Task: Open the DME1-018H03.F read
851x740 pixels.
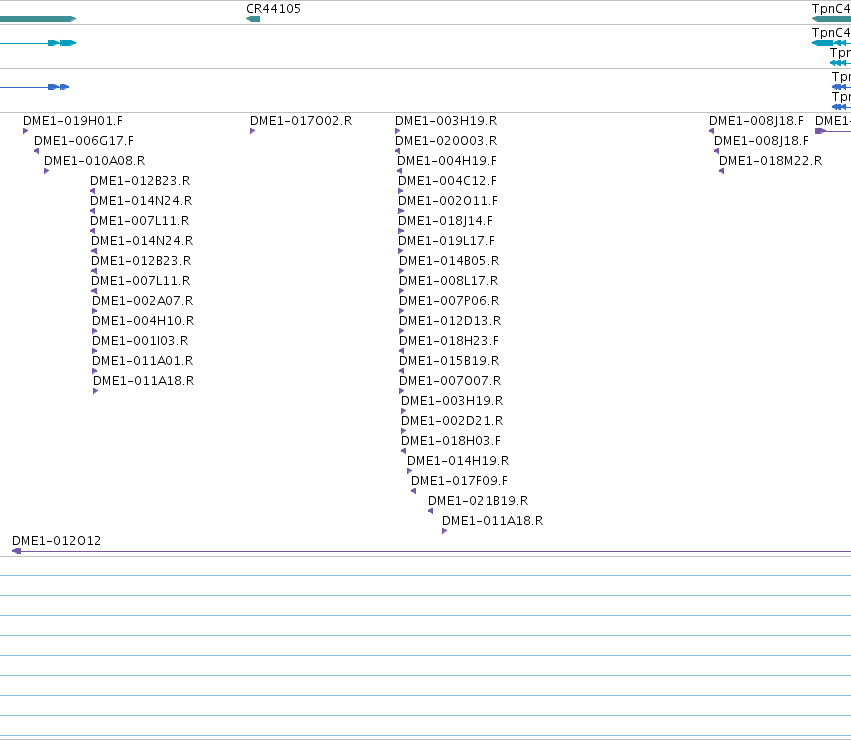Action: 450,441
